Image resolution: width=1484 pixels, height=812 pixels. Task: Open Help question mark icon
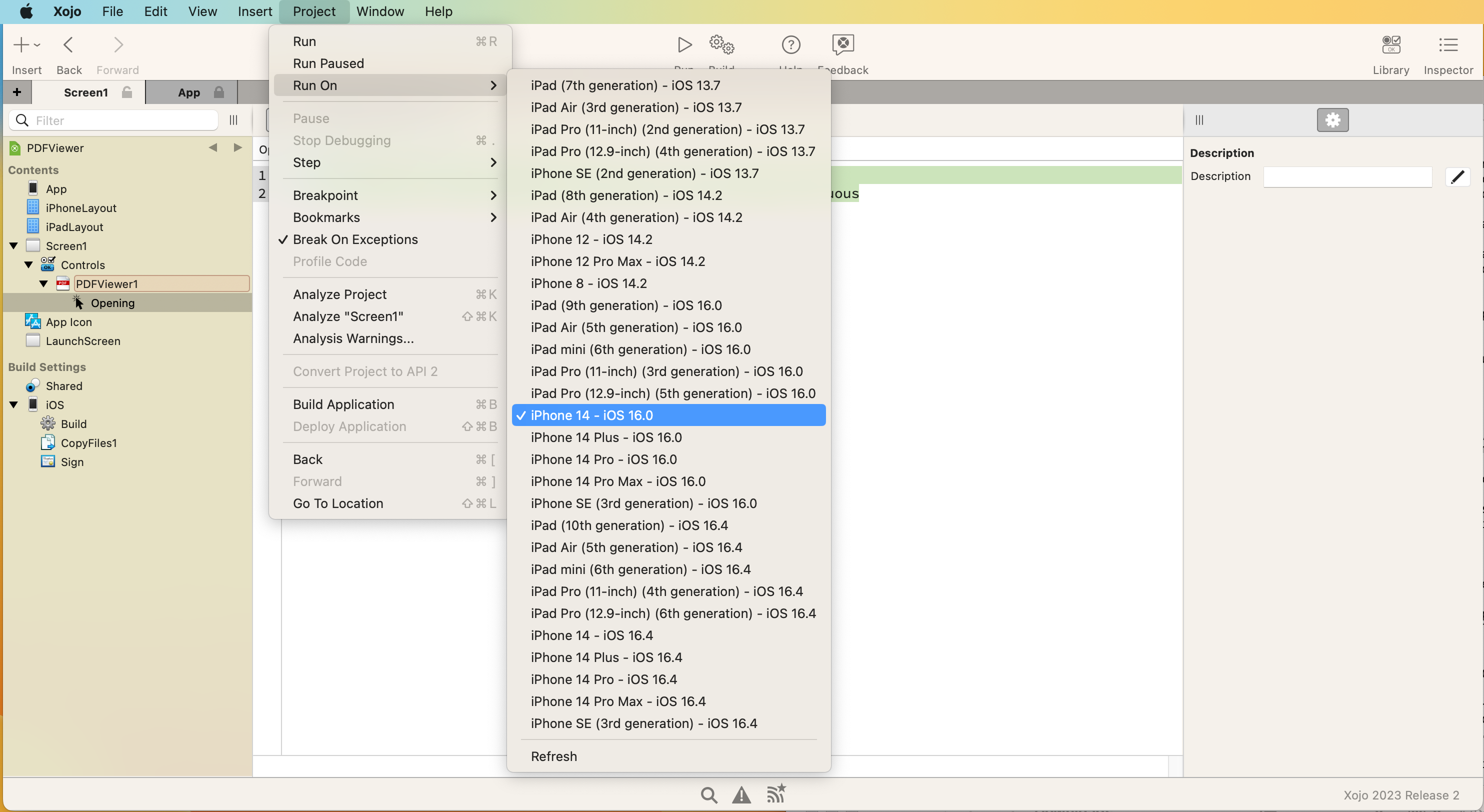790,44
